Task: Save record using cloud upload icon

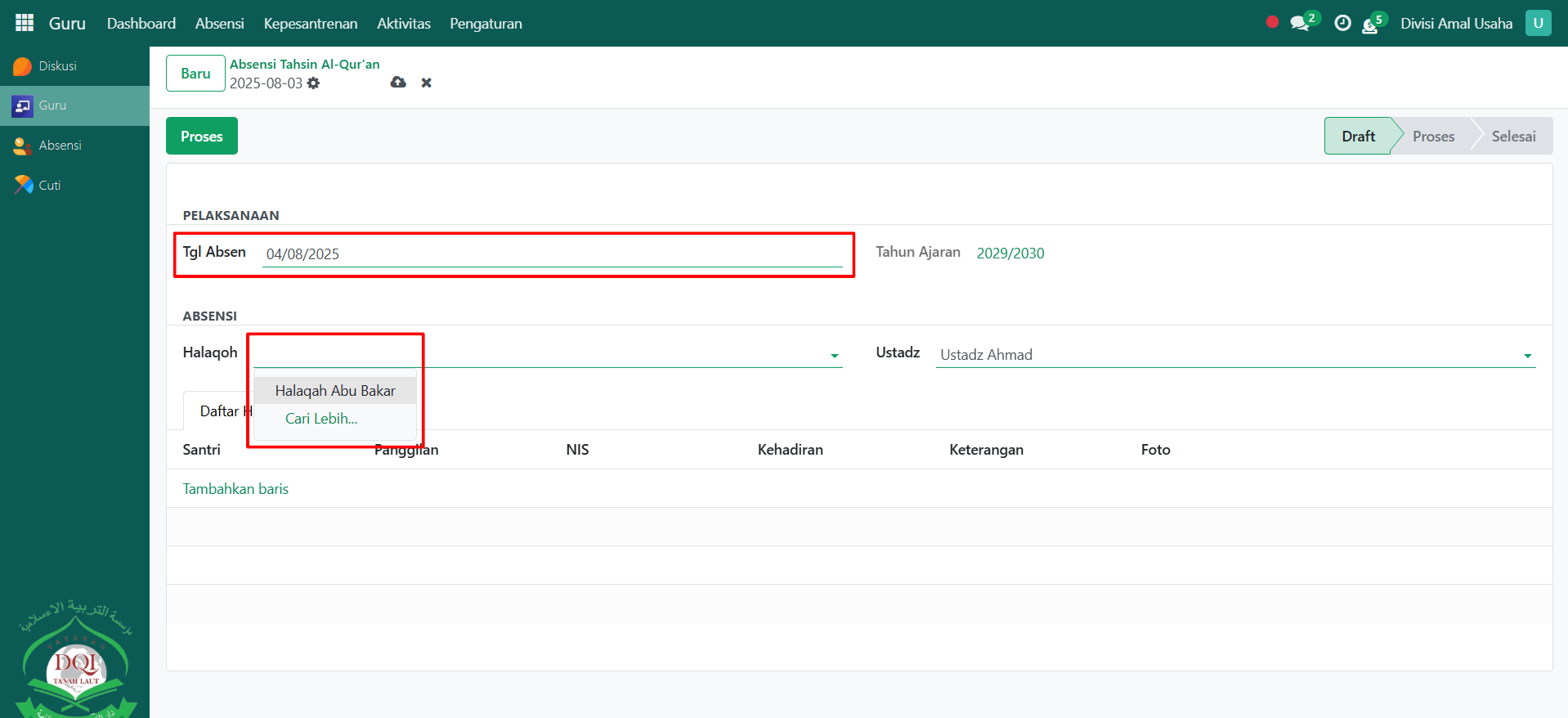Action: 398,83
